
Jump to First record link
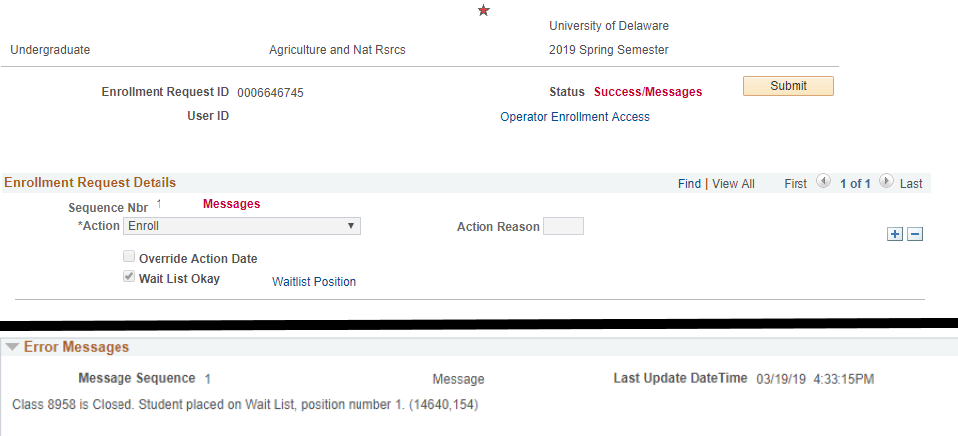pos(795,184)
